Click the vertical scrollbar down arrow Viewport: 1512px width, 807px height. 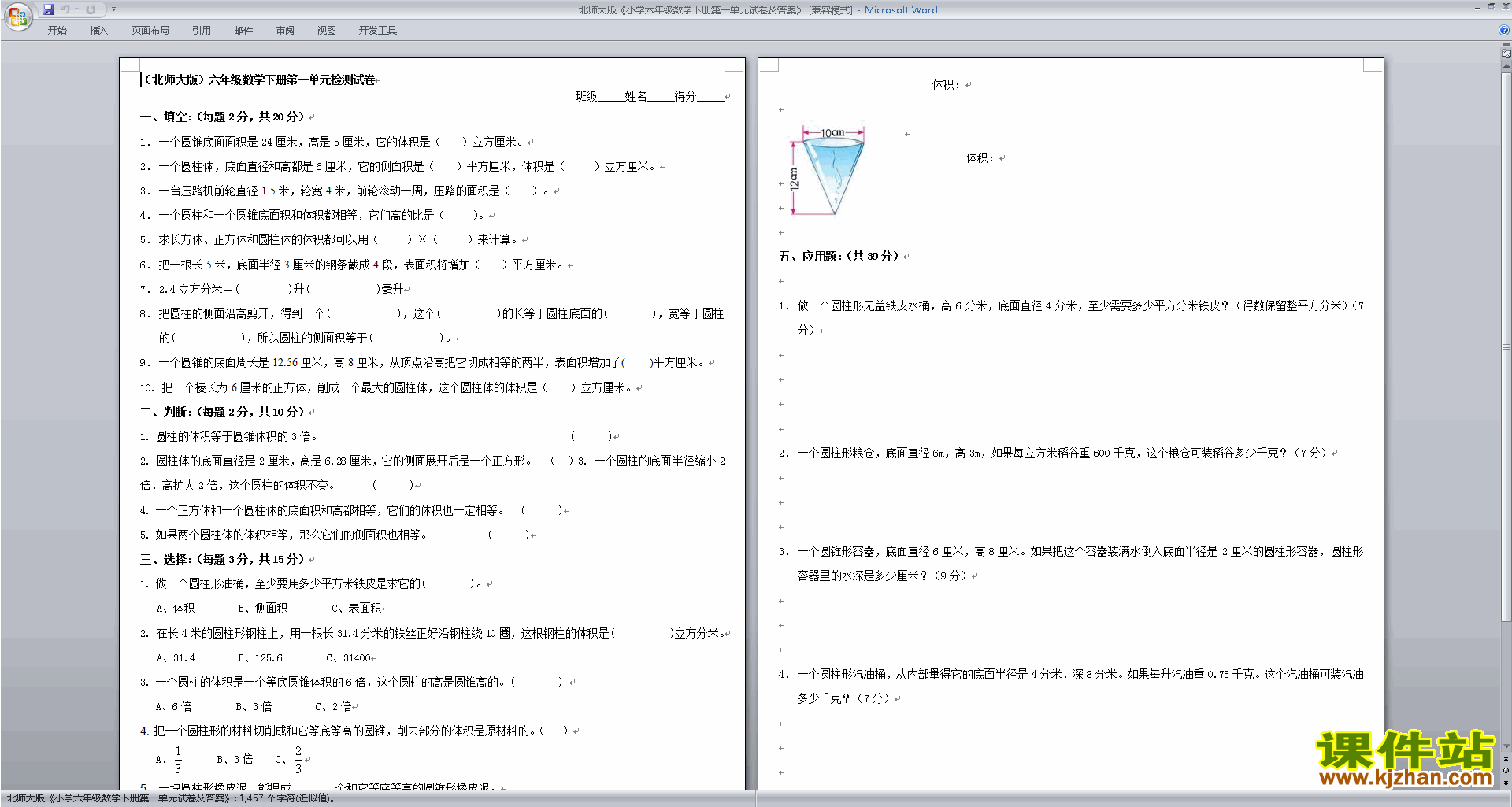(1506, 746)
